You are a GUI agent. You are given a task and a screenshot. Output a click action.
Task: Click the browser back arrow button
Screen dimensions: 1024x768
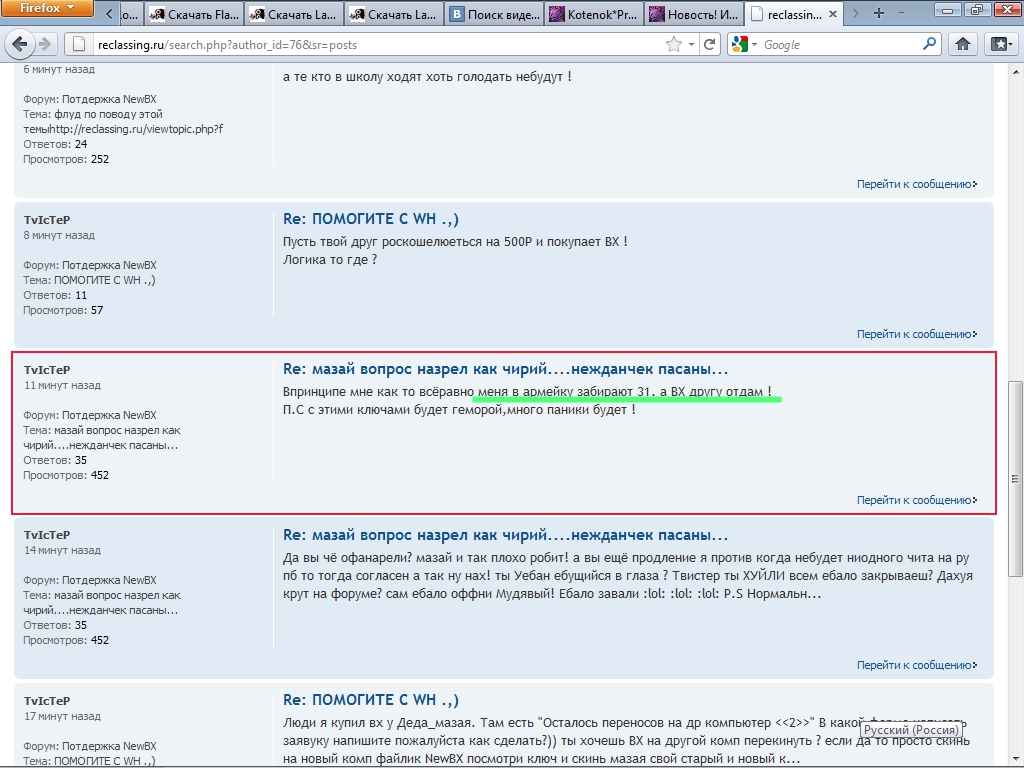[x=18, y=44]
